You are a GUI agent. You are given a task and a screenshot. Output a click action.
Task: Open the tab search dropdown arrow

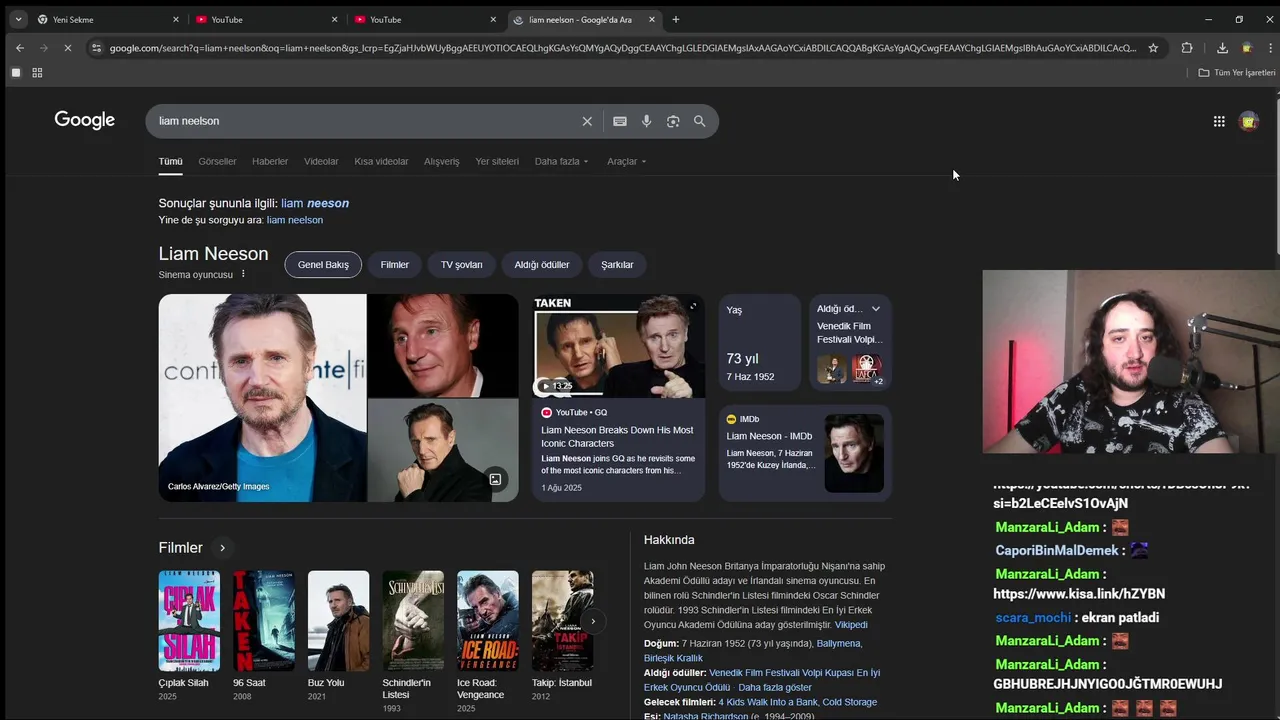18,19
